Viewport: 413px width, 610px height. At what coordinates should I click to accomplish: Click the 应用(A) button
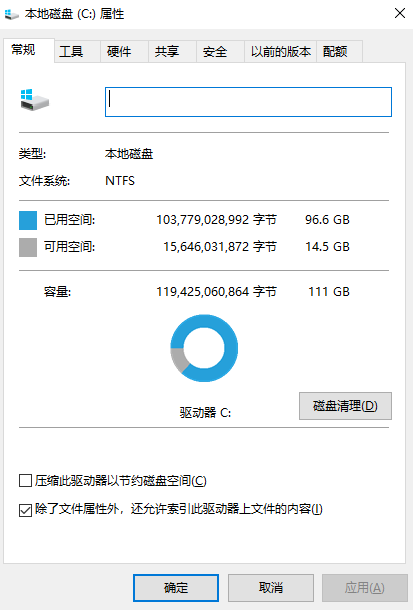pyautogui.click(x=365, y=587)
